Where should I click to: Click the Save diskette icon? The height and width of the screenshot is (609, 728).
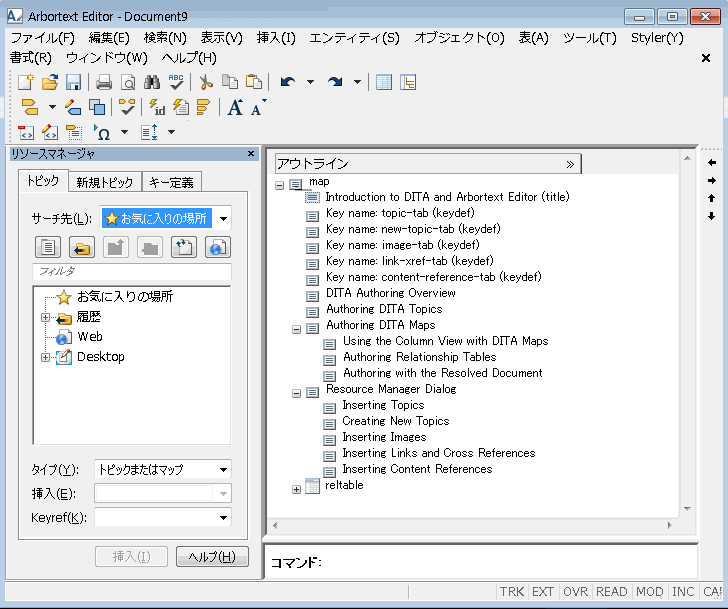tap(73, 82)
